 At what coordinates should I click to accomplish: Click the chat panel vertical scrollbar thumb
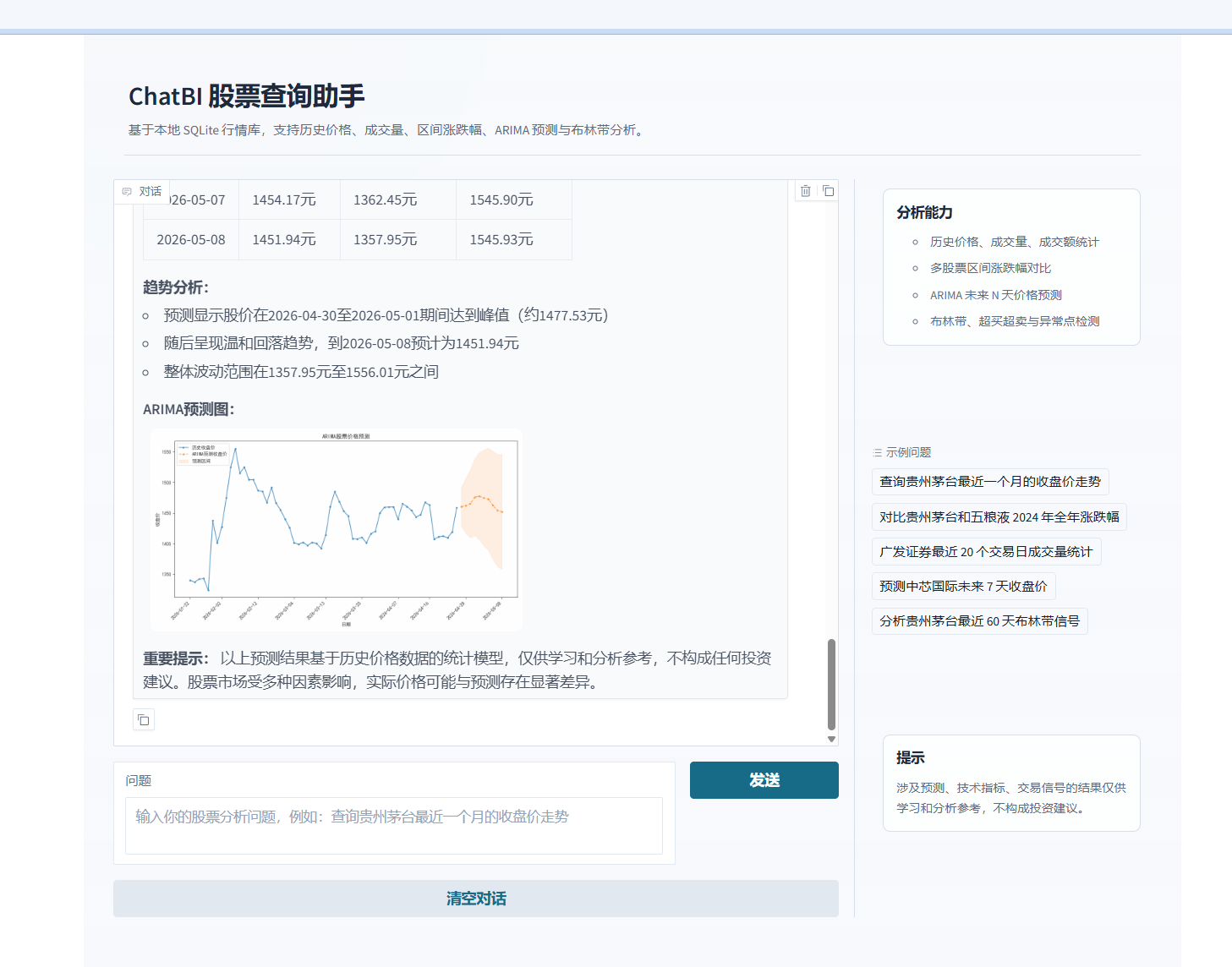pyautogui.click(x=831, y=685)
